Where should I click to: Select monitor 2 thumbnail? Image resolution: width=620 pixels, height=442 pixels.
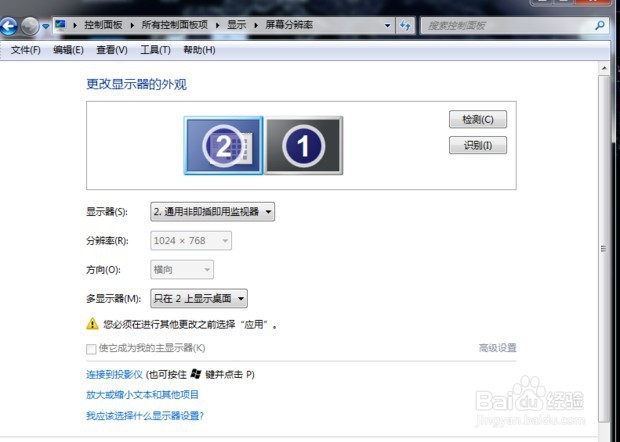[x=223, y=145]
